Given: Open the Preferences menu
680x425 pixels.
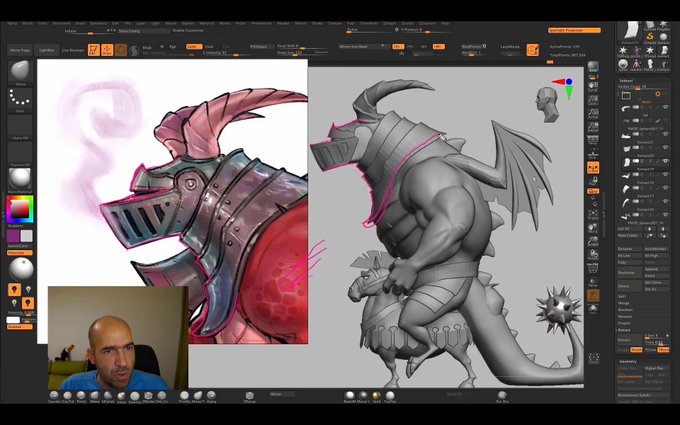Looking at the screenshot, I should 262,23.
